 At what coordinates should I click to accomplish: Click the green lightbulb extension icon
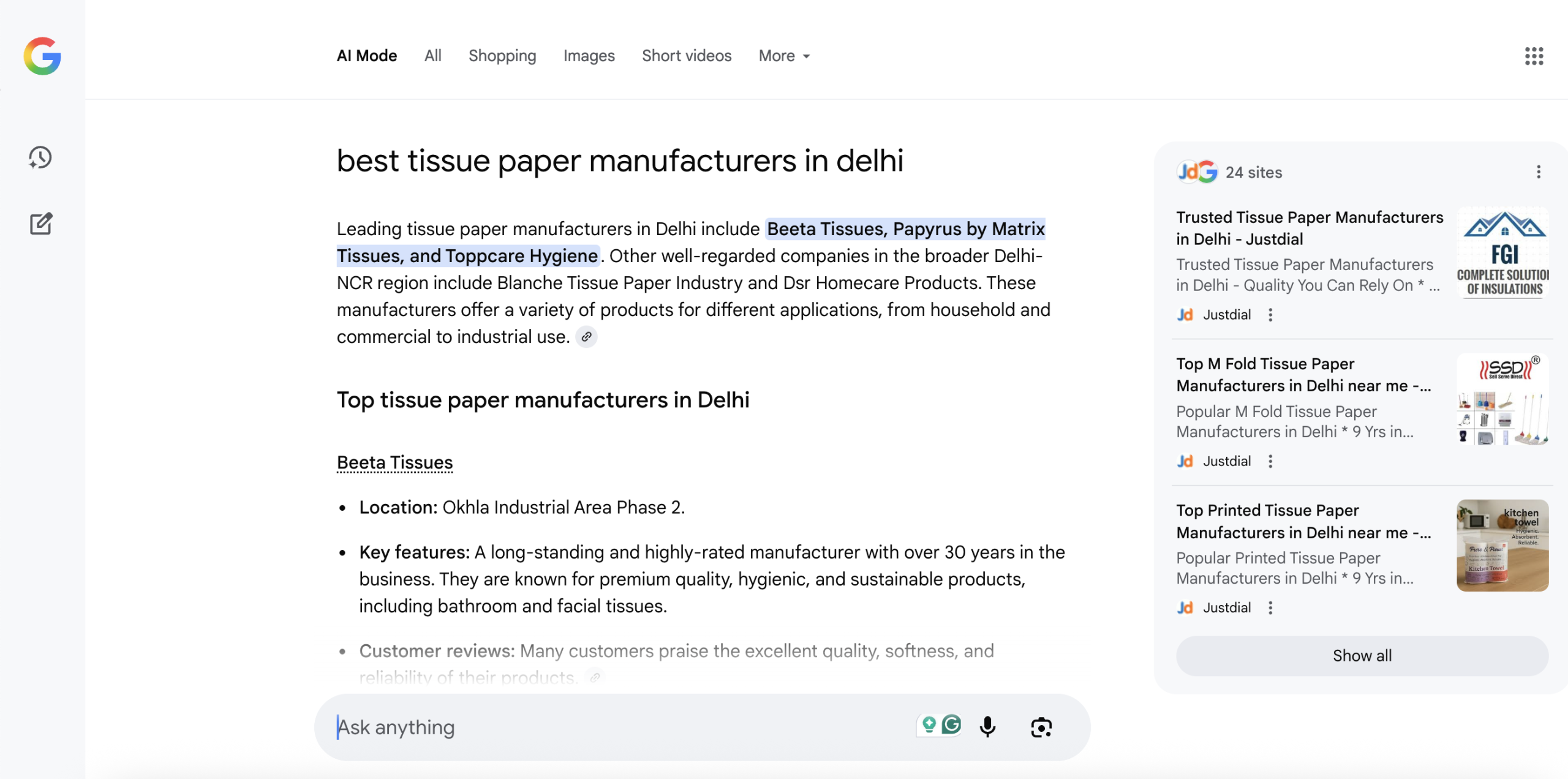[929, 725]
